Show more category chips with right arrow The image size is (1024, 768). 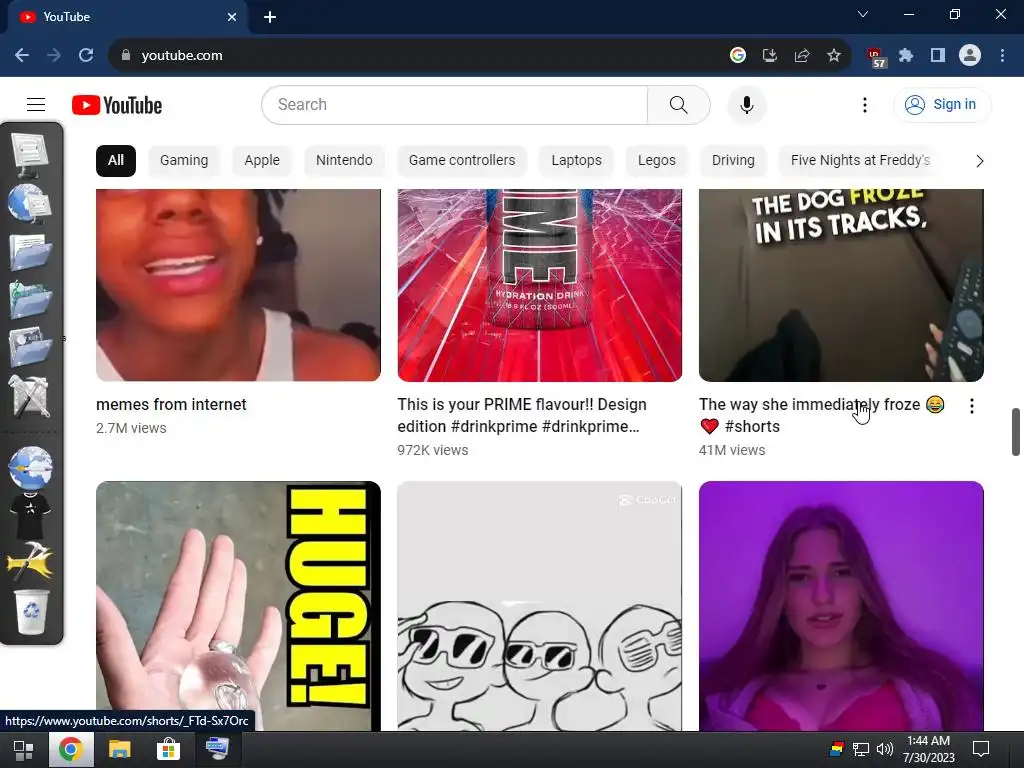979,161
